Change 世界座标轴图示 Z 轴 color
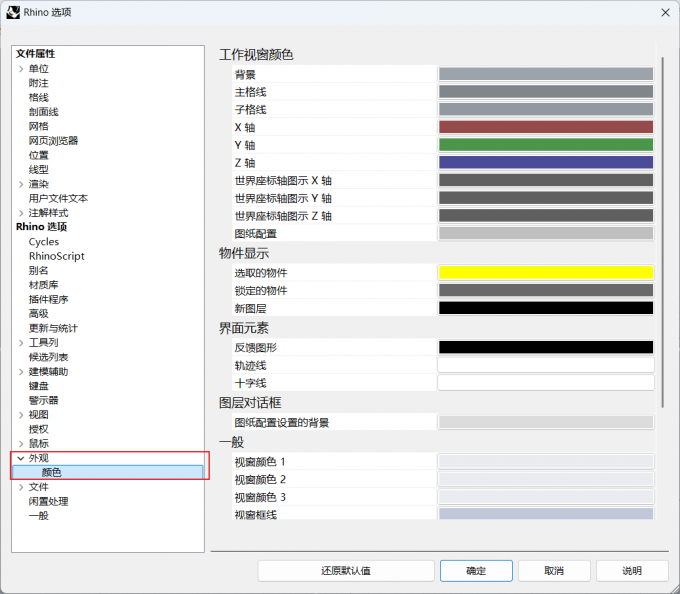This screenshot has height=594, width=680. pyautogui.click(x=546, y=215)
